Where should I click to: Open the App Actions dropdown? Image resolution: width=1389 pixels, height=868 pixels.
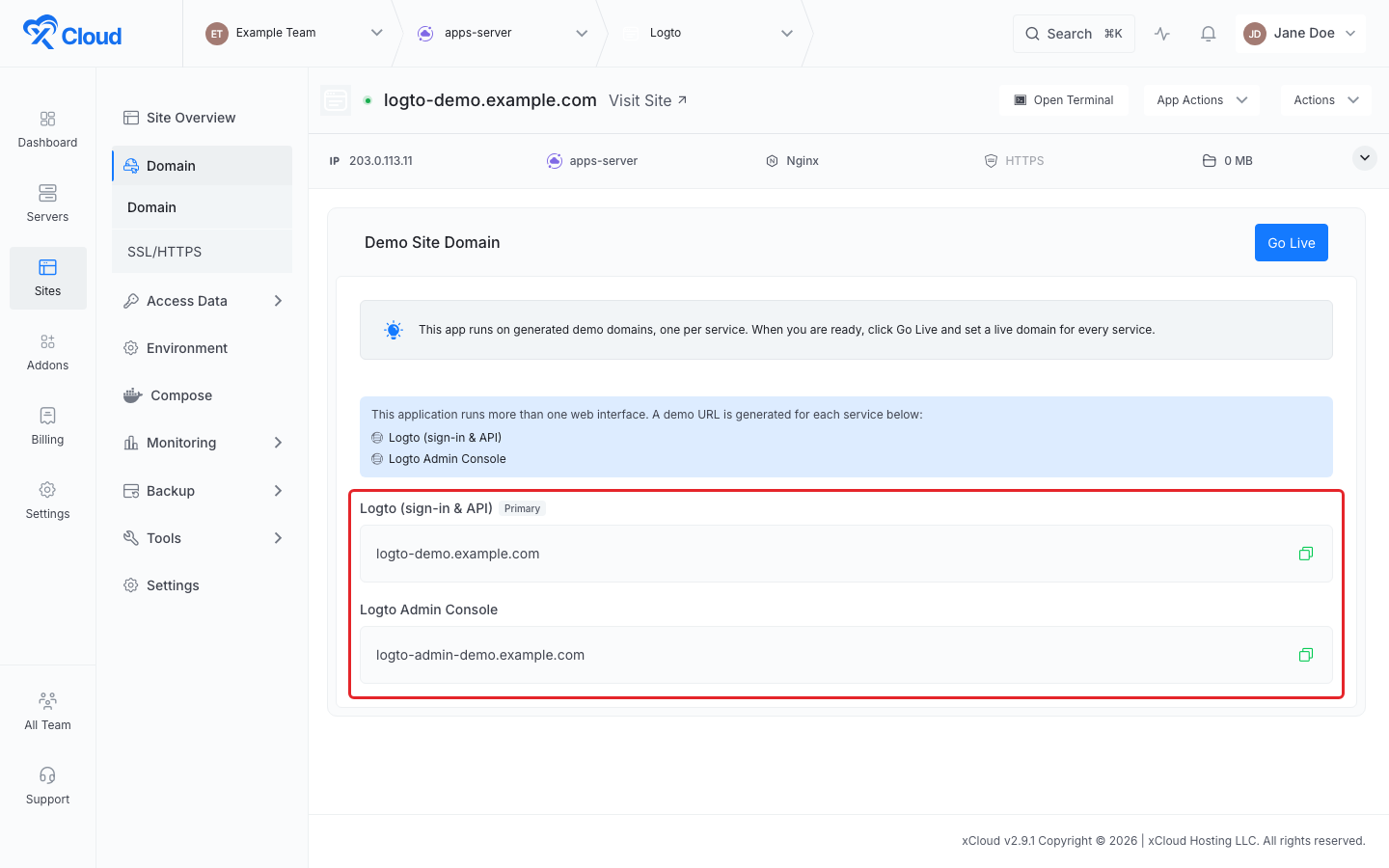(1202, 100)
